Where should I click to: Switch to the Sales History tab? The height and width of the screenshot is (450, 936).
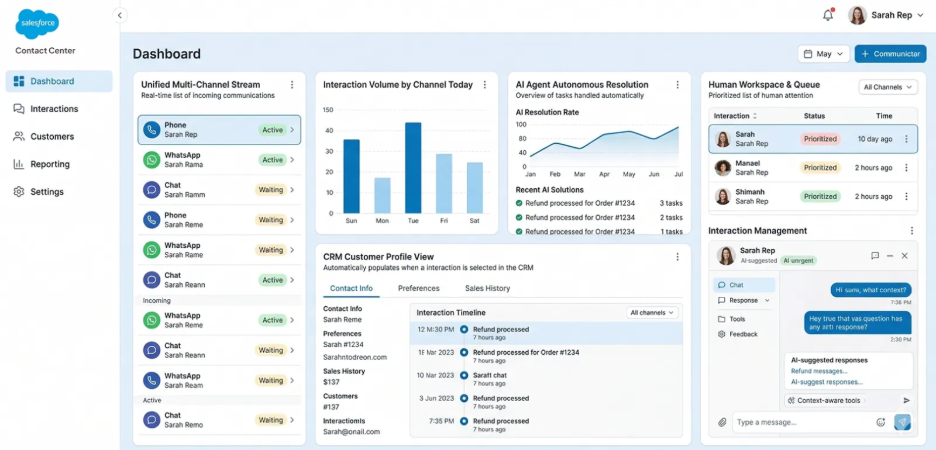click(x=487, y=288)
